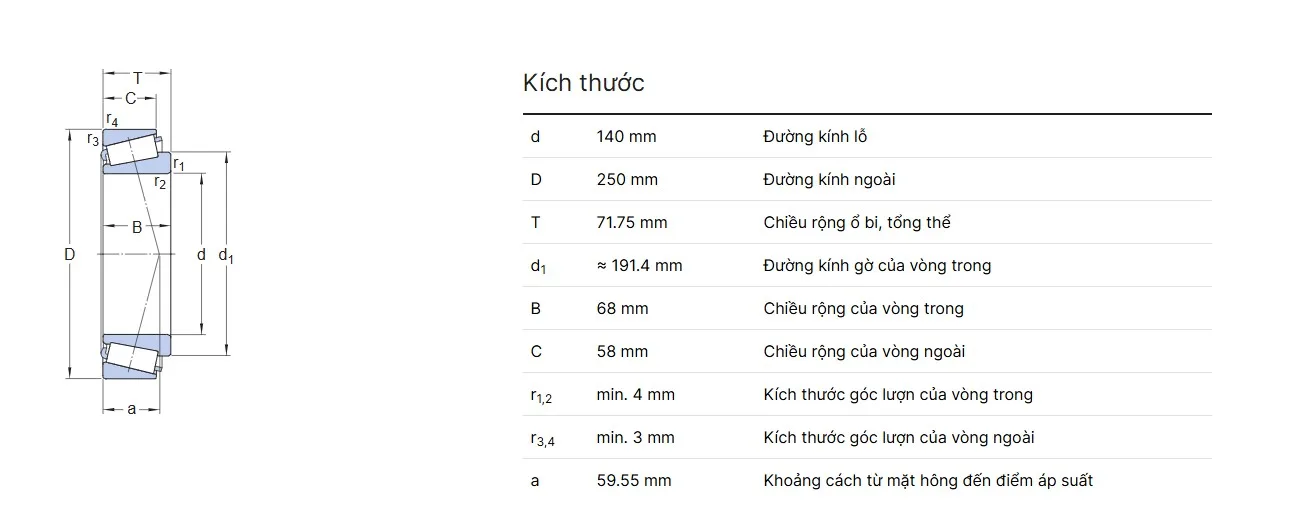Click the T dimension label in diagram
The height and width of the screenshot is (532, 1297).
point(137,78)
